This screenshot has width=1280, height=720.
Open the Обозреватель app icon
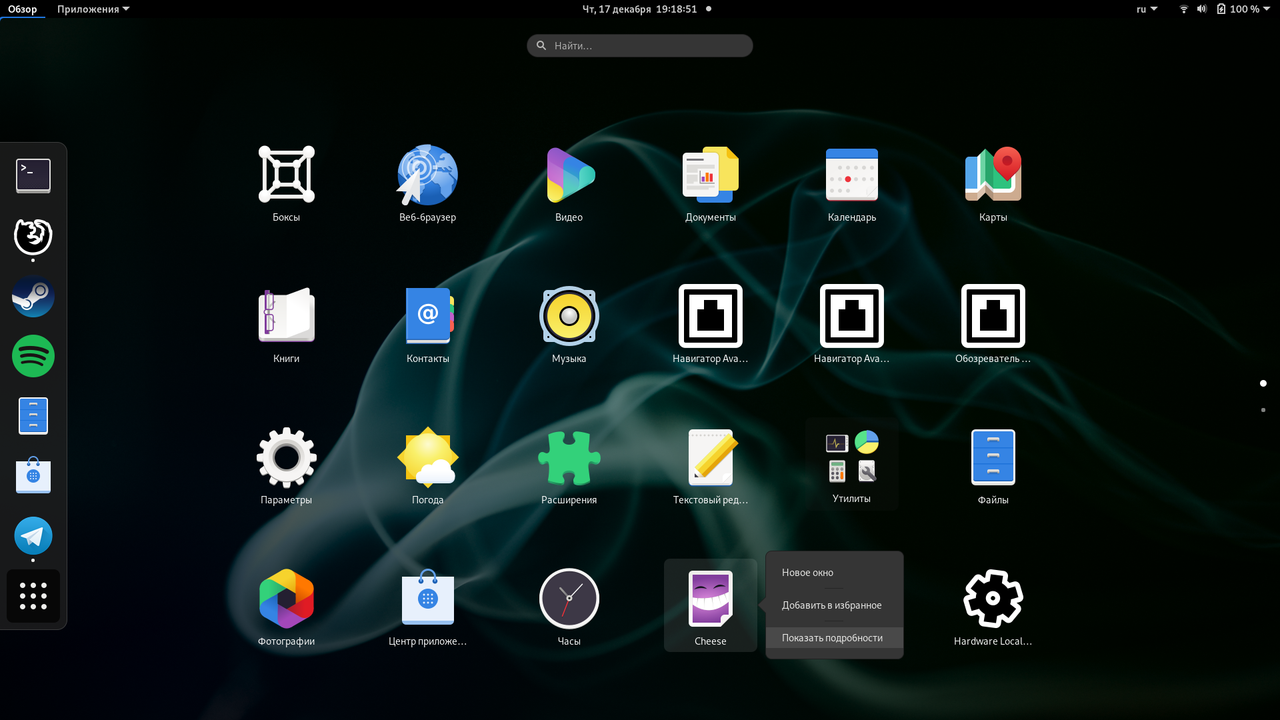tap(993, 316)
